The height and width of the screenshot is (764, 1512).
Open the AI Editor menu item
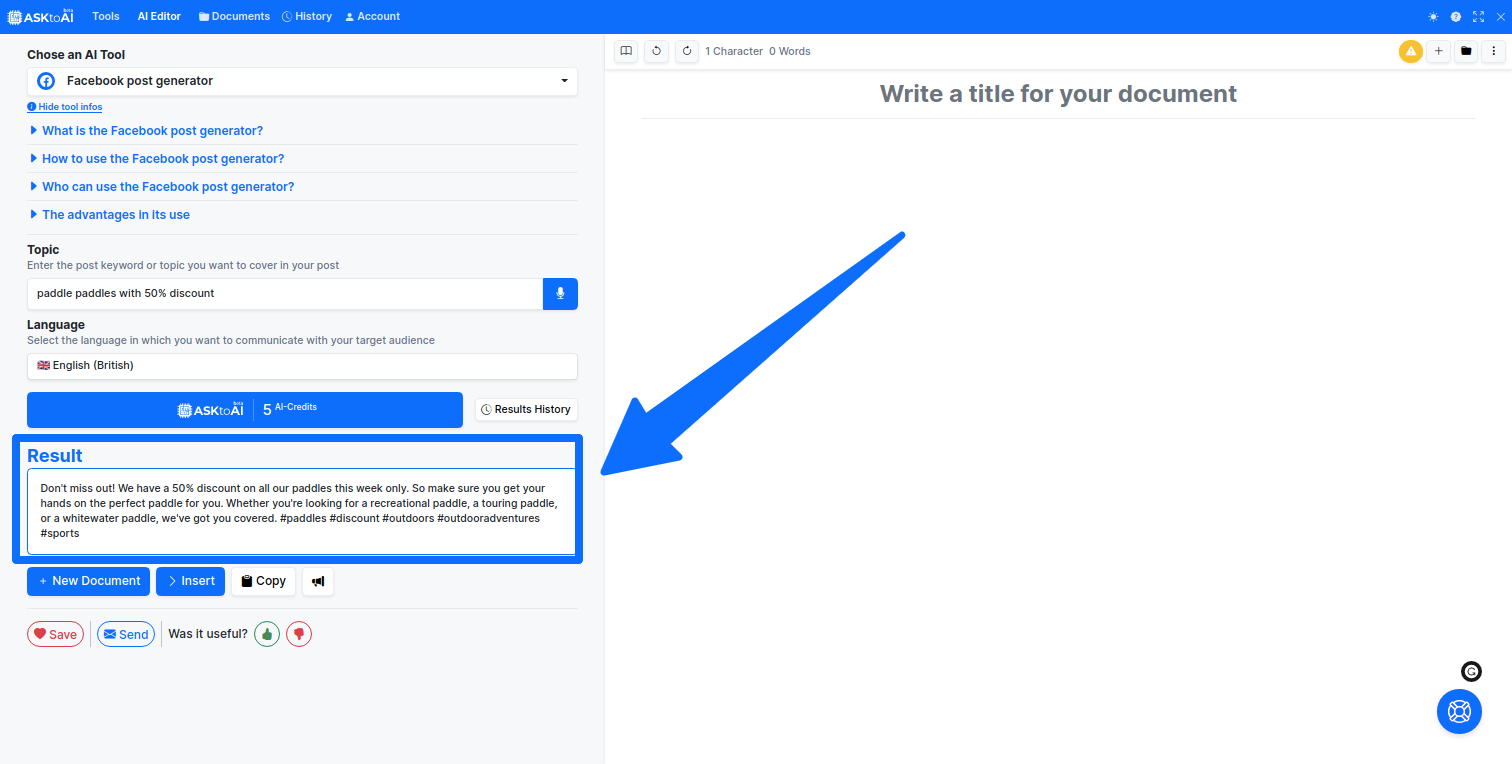(158, 16)
